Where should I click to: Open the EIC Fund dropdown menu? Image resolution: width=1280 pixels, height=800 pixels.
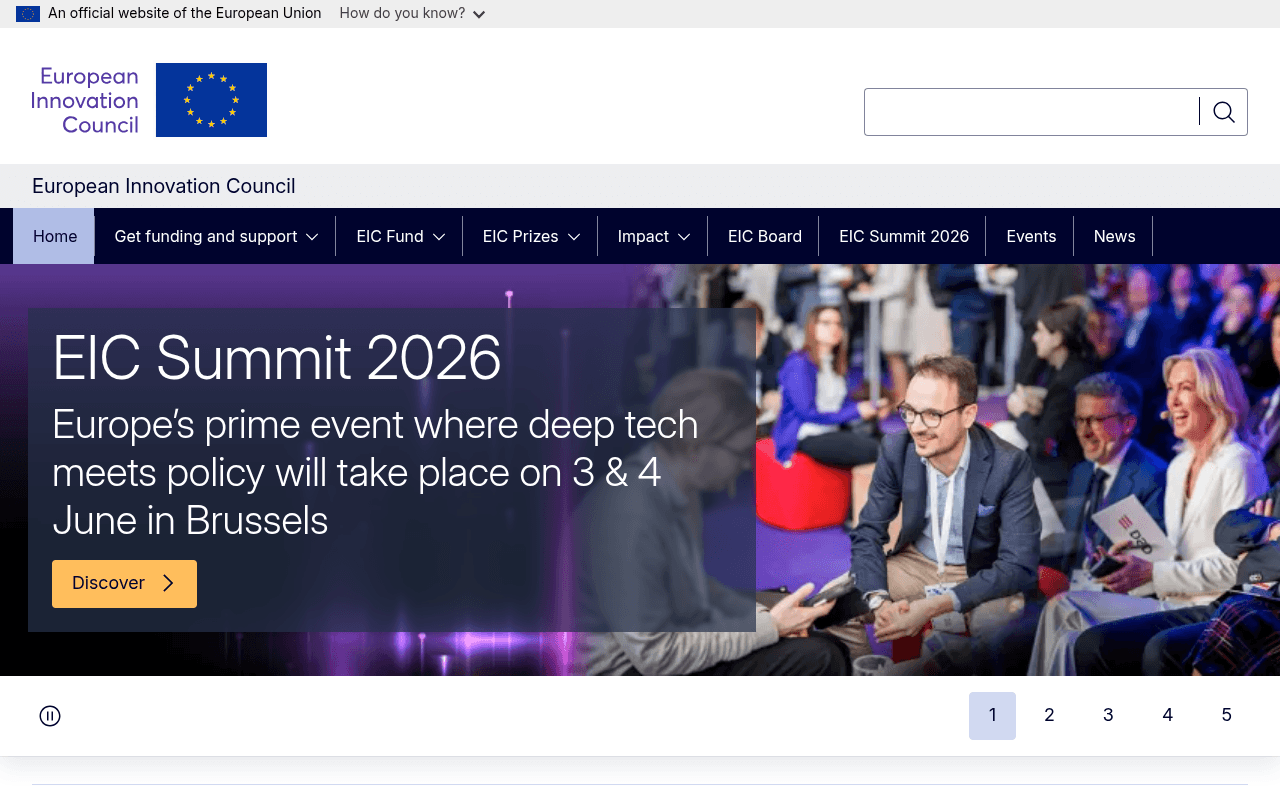pos(400,236)
